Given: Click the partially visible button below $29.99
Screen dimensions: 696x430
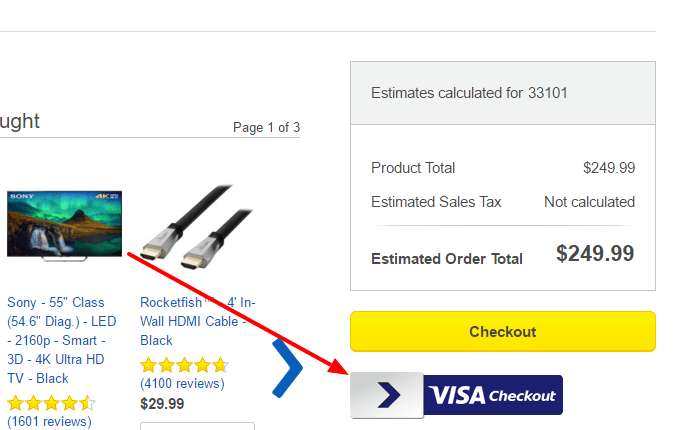Looking at the screenshot, I should pyautogui.click(x=198, y=426).
